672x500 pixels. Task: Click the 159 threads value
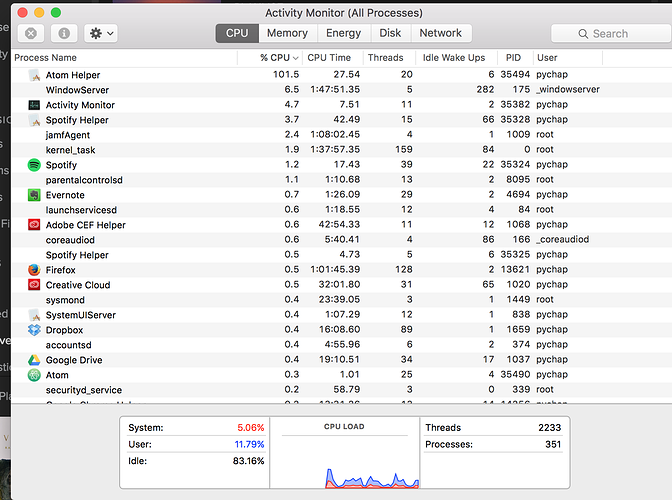pyautogui.click(x=404, y=150)
